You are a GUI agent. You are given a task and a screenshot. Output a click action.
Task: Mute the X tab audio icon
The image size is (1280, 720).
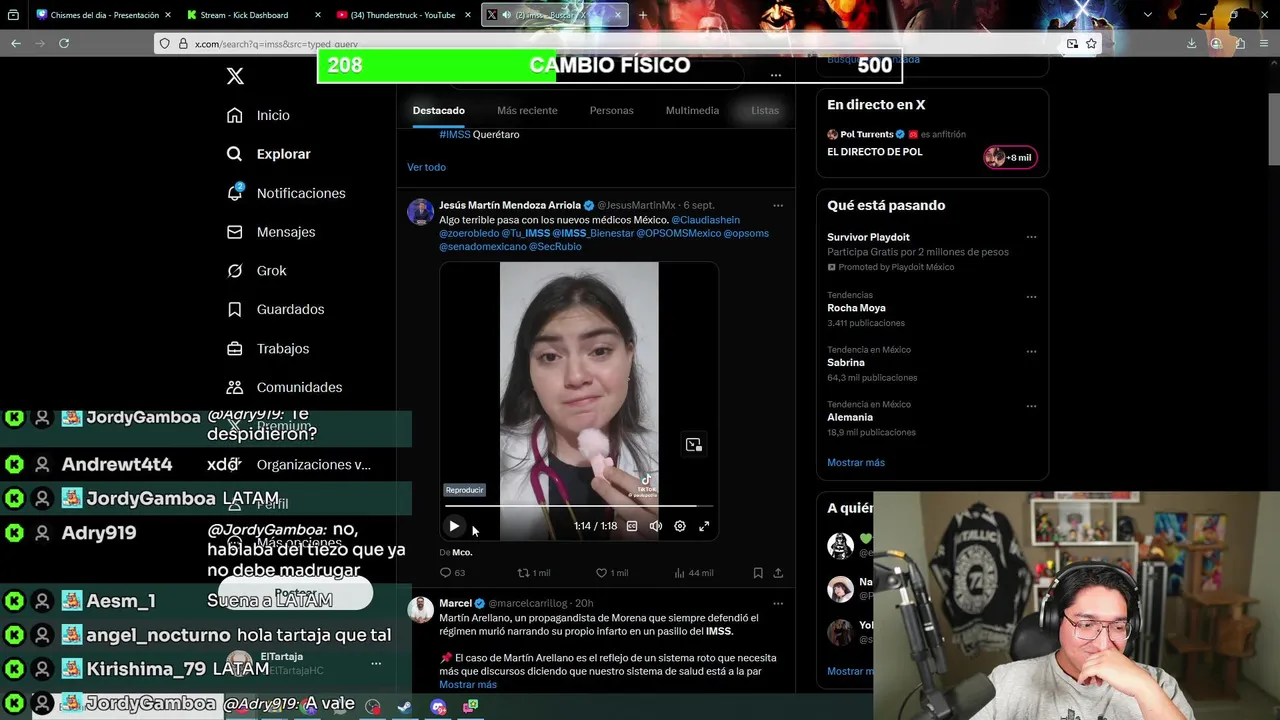pyautogui.click(x=506, y=15)
